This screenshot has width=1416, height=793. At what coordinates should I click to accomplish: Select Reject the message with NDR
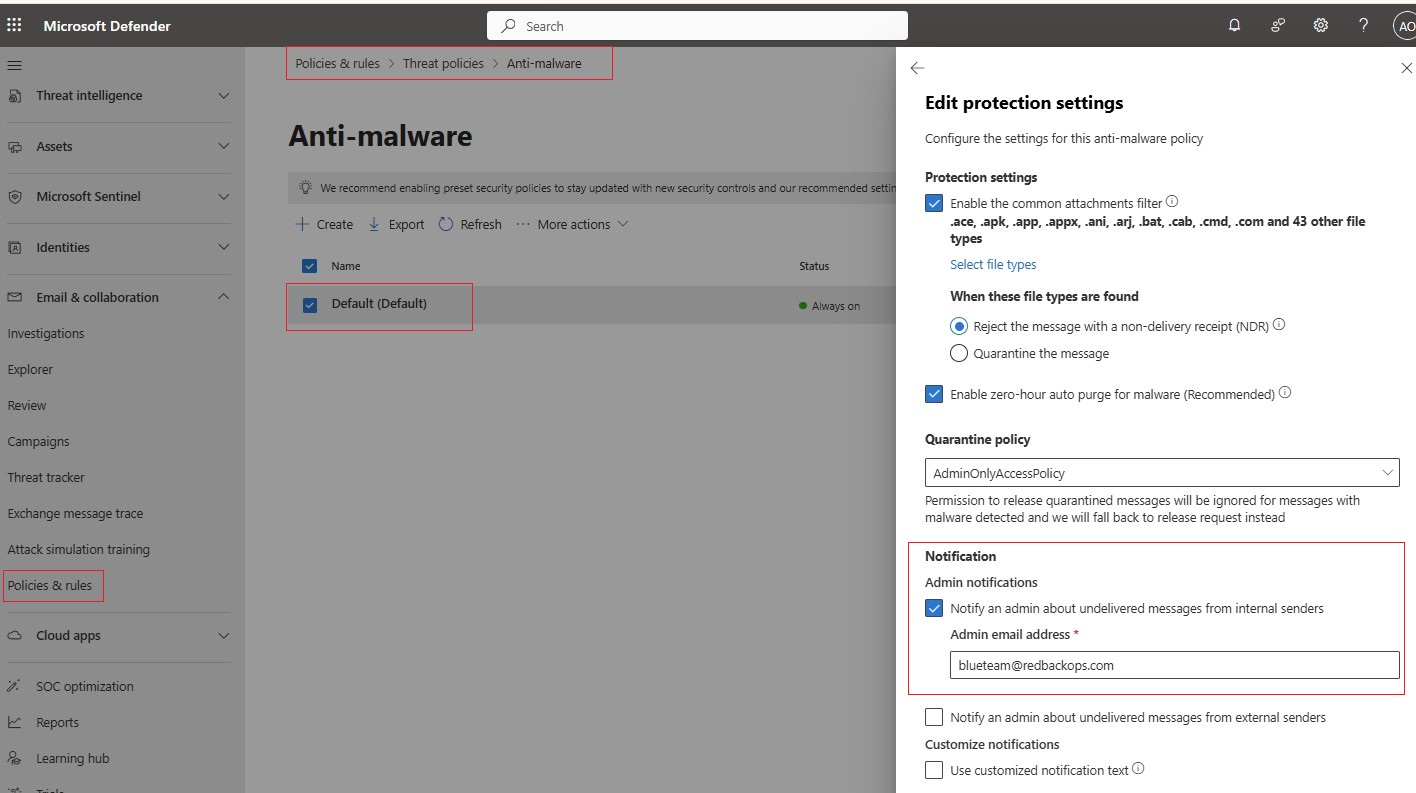[x=959, y=326]
